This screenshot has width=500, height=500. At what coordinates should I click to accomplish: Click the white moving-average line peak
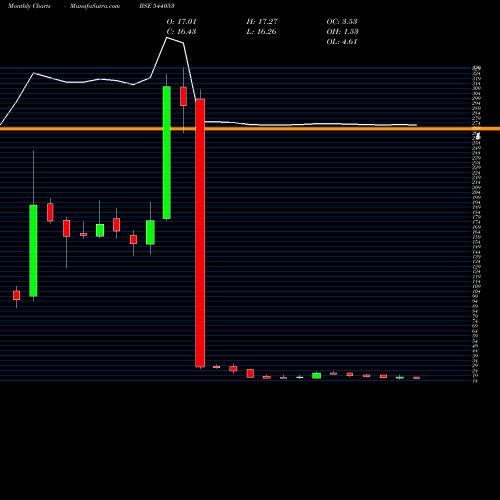click(167, 38)
